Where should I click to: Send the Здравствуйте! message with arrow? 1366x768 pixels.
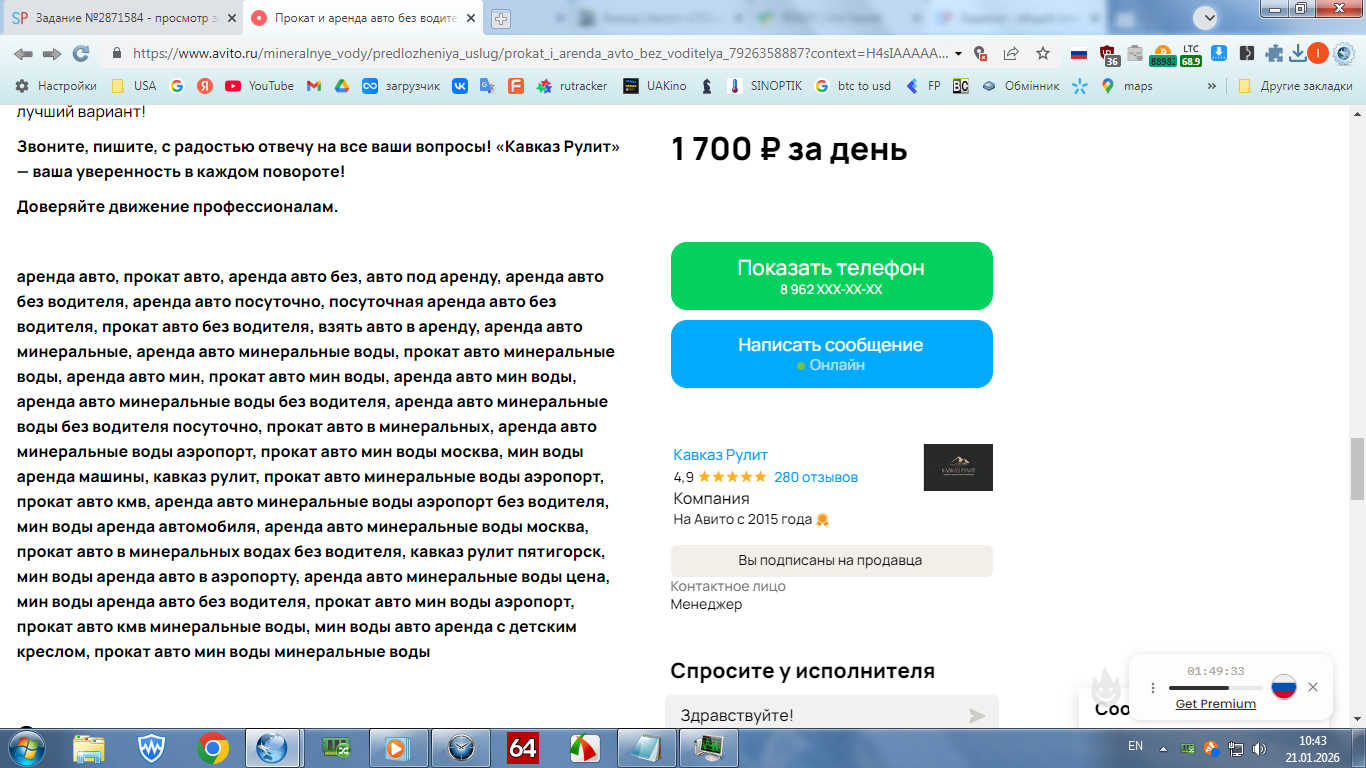pos(977,715)
